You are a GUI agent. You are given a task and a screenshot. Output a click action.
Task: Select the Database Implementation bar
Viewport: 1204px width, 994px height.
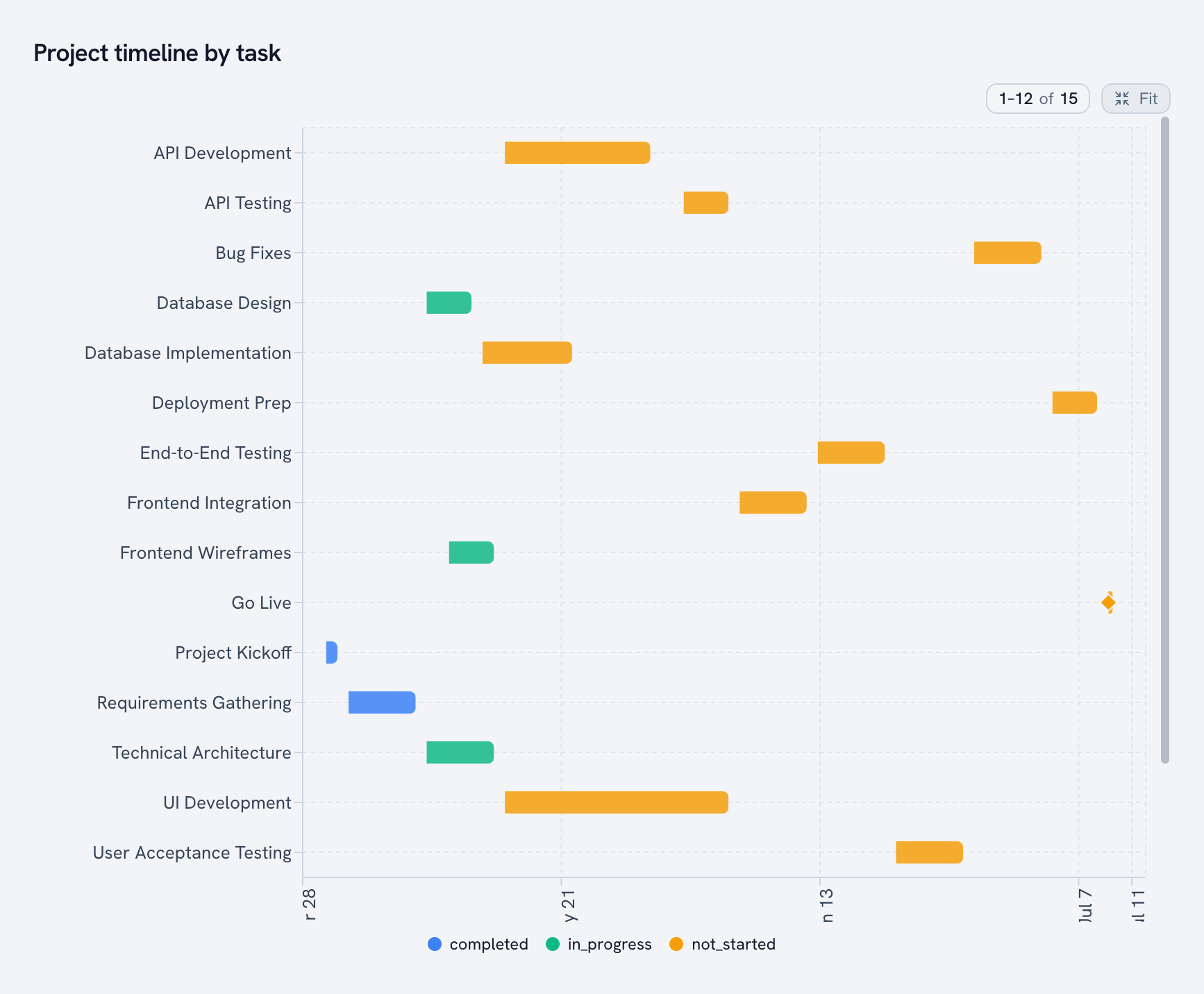[527, 353]
